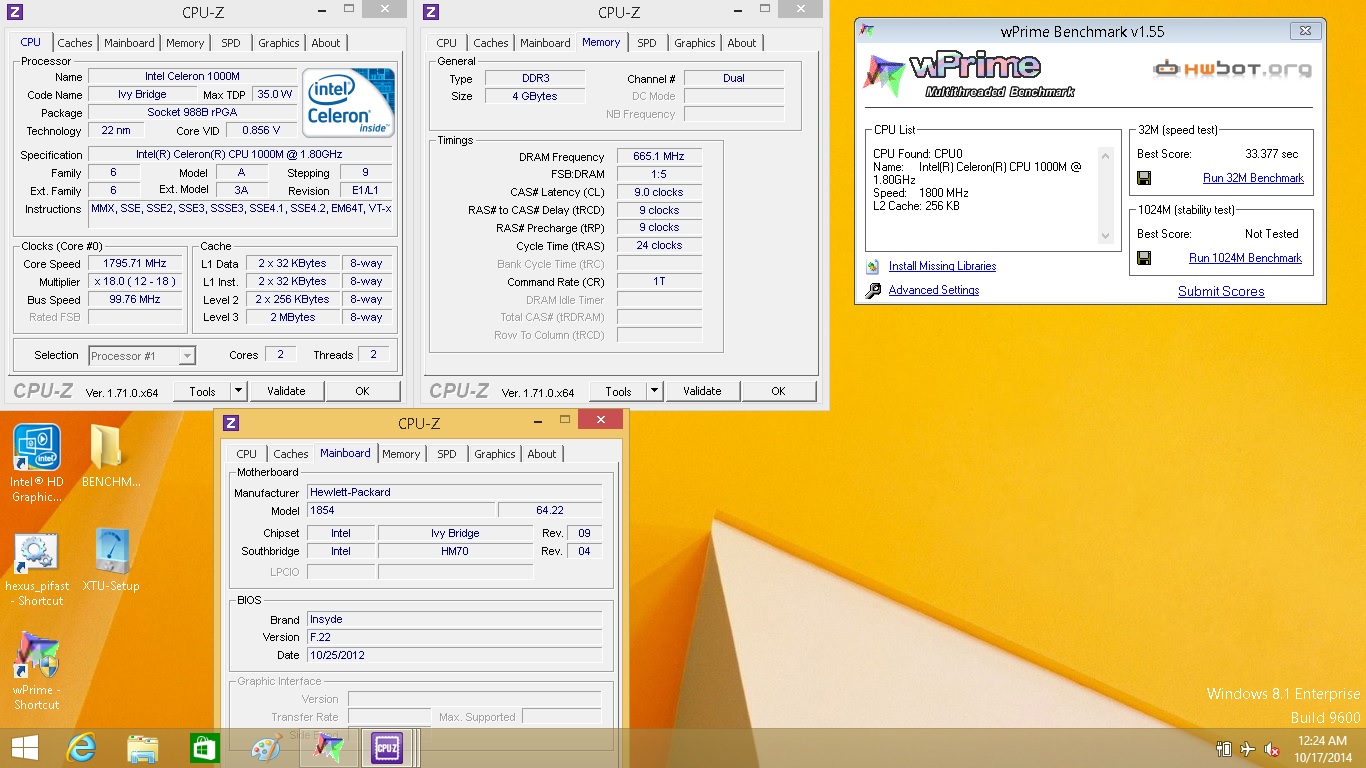Image resolution: width=1366 pixels, height=768 pixels.
Task: Click Validate in the CPU window
Action: click(286, 391)
